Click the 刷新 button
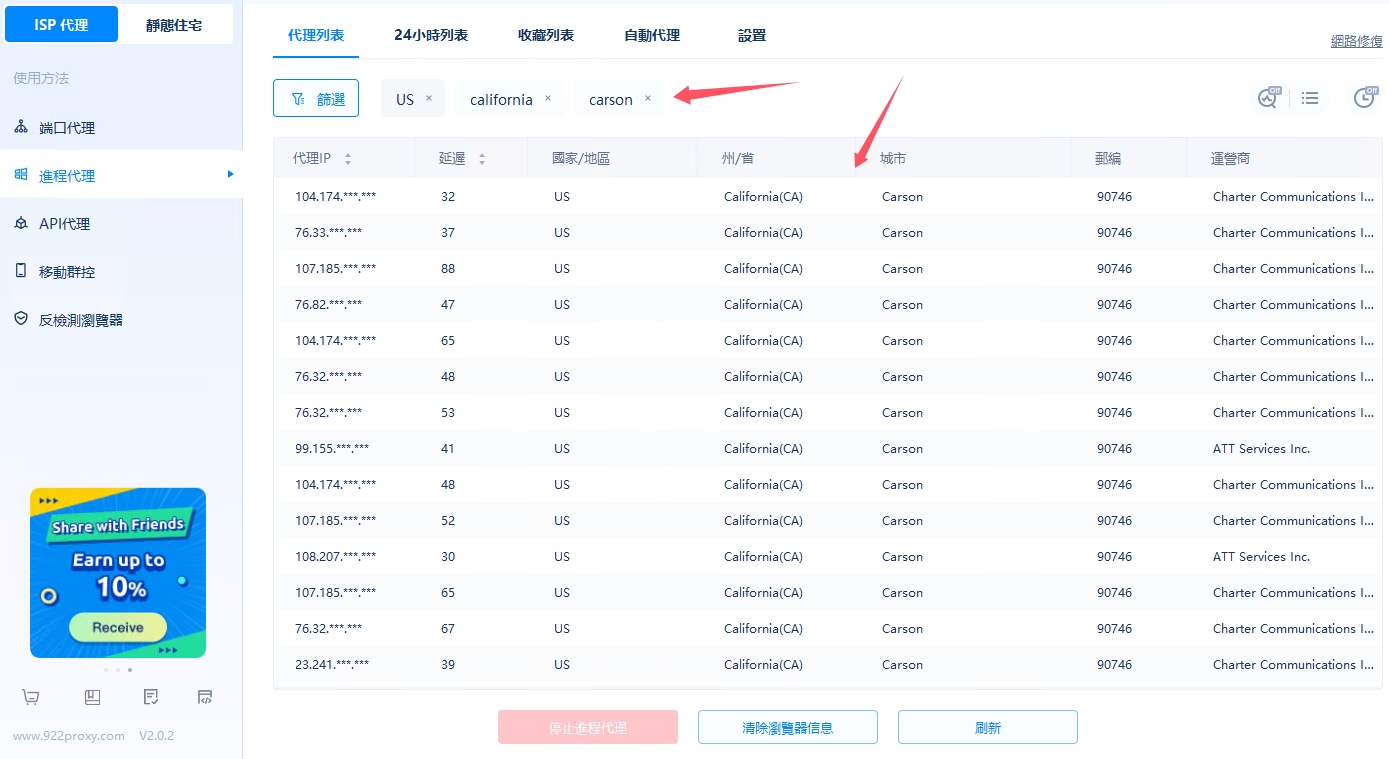 (x=987, y=728)
